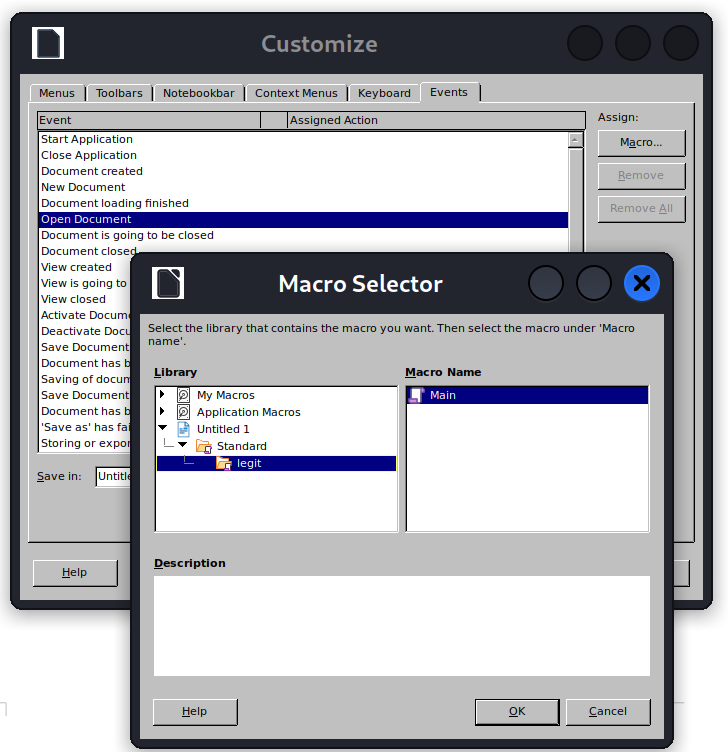Collapse the Standard library node
Screen dimensions: 728x752
coord(182,446)
